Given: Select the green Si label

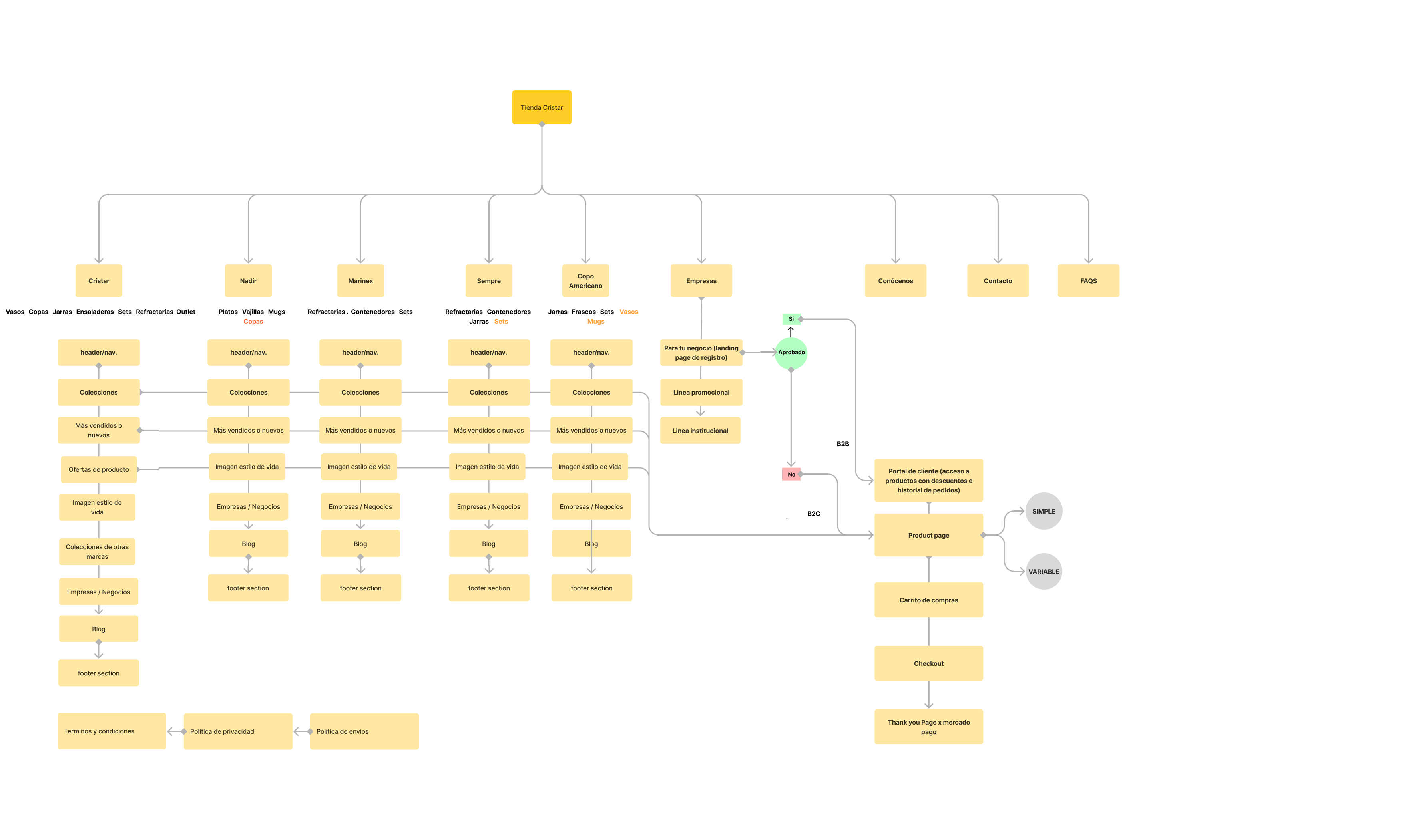Looking at the screenshot, I should coord(791,319).
